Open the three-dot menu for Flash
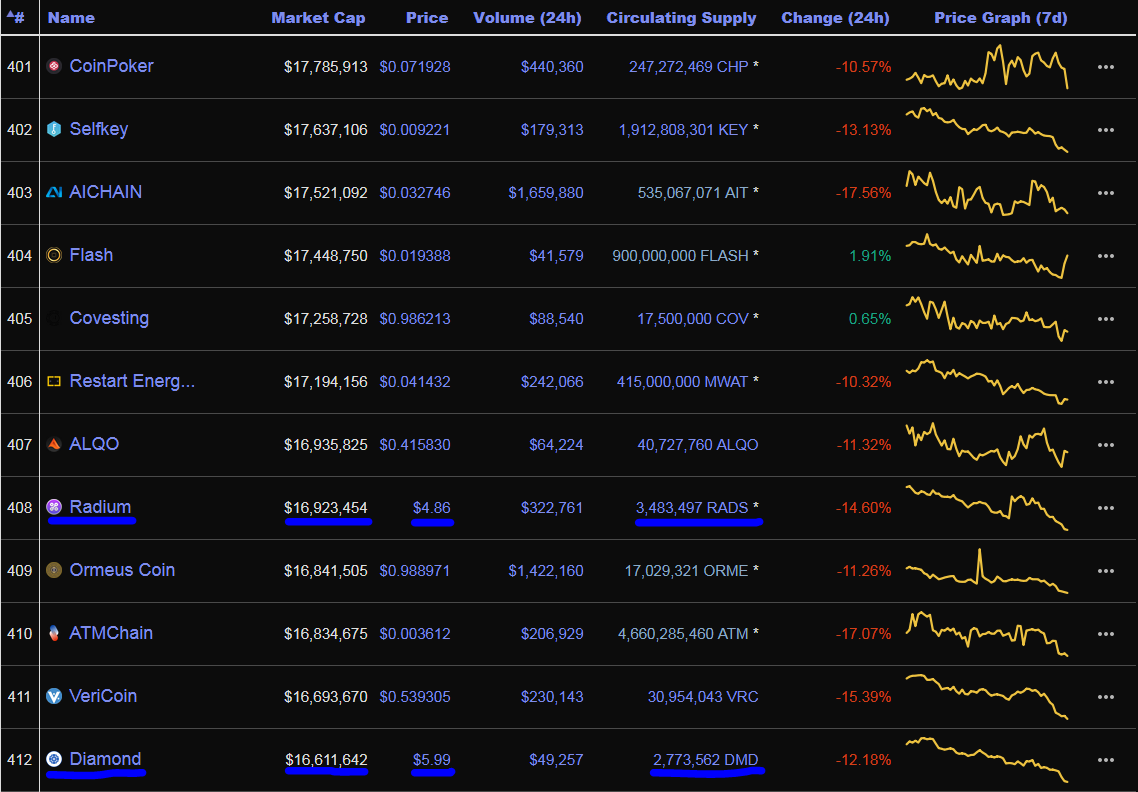Viewport: 1138px width, 792px height. click(1106, 256)
